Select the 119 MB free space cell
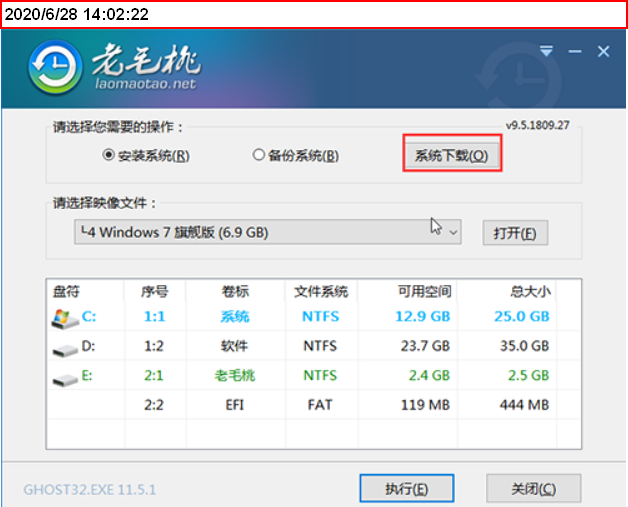This screenshot has width=628, height=507. [425, 405]
